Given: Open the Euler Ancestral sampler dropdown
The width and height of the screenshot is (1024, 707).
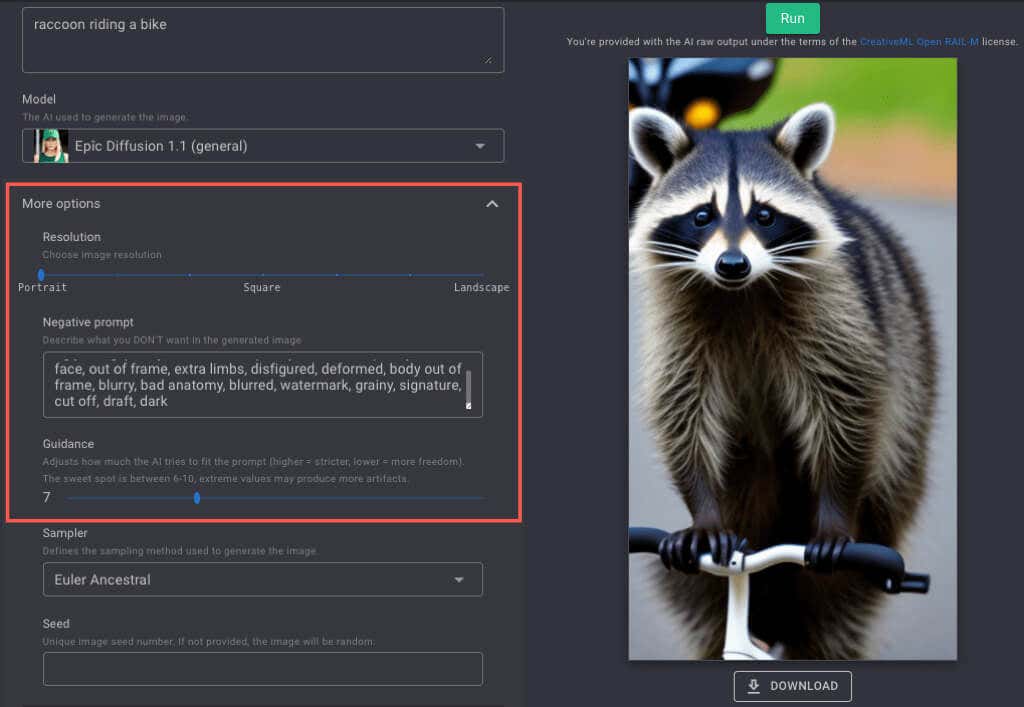Looking at the screenshot, I should click(x=262, y=580).
